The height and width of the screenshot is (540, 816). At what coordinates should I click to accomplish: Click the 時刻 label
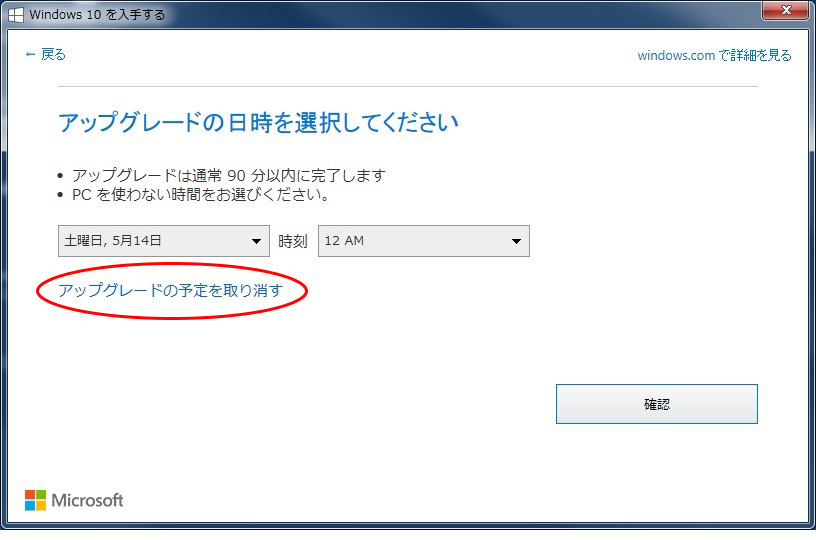tap(293, 241)
